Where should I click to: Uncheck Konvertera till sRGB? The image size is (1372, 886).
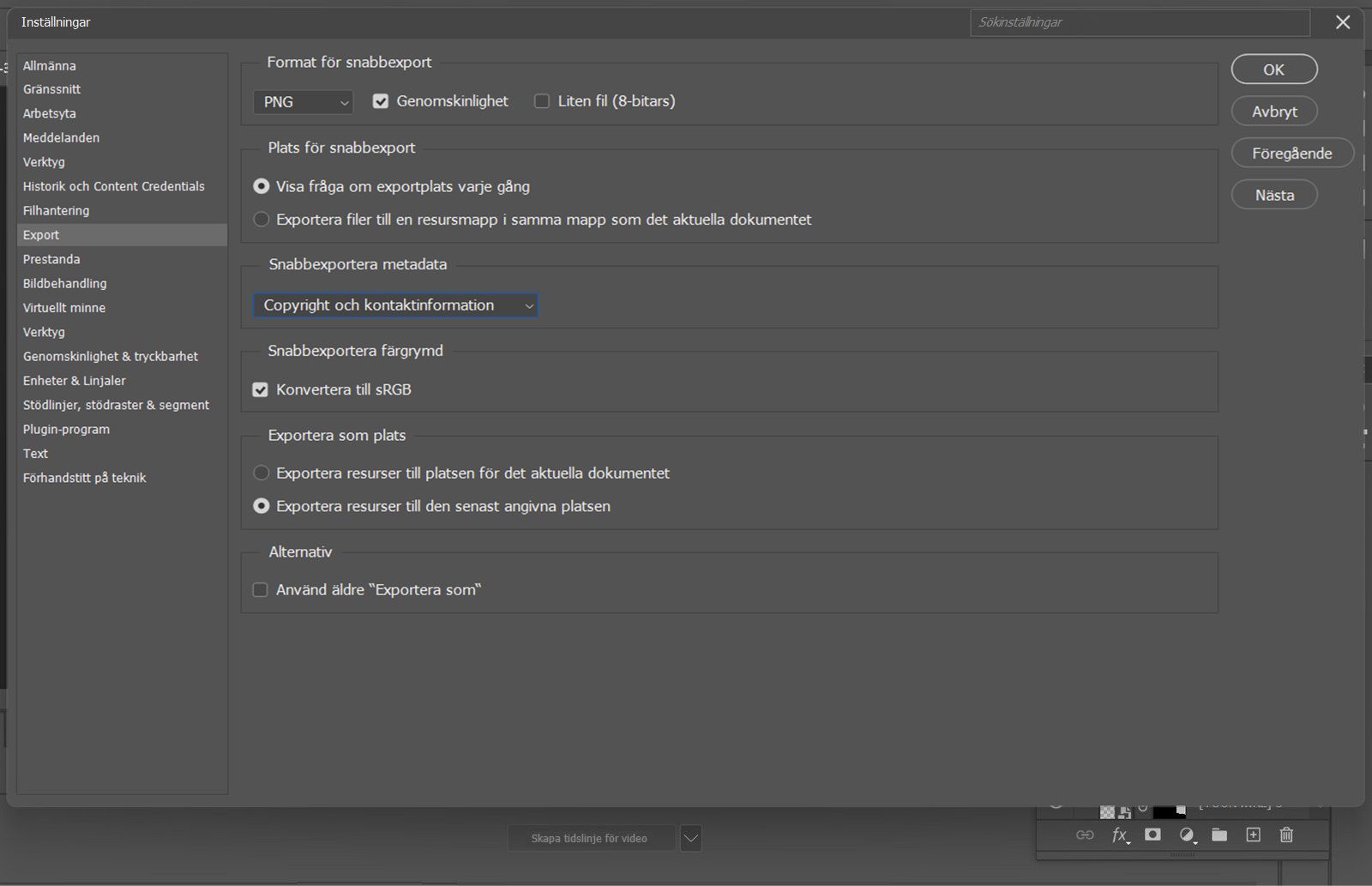(261, 389)
